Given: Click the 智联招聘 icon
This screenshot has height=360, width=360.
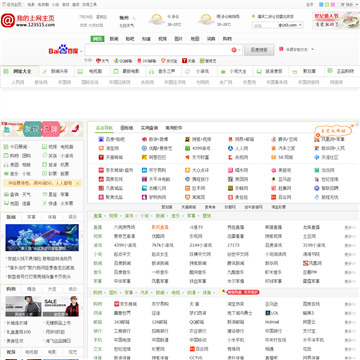Looking at the screenshot, I should point(317,188).
